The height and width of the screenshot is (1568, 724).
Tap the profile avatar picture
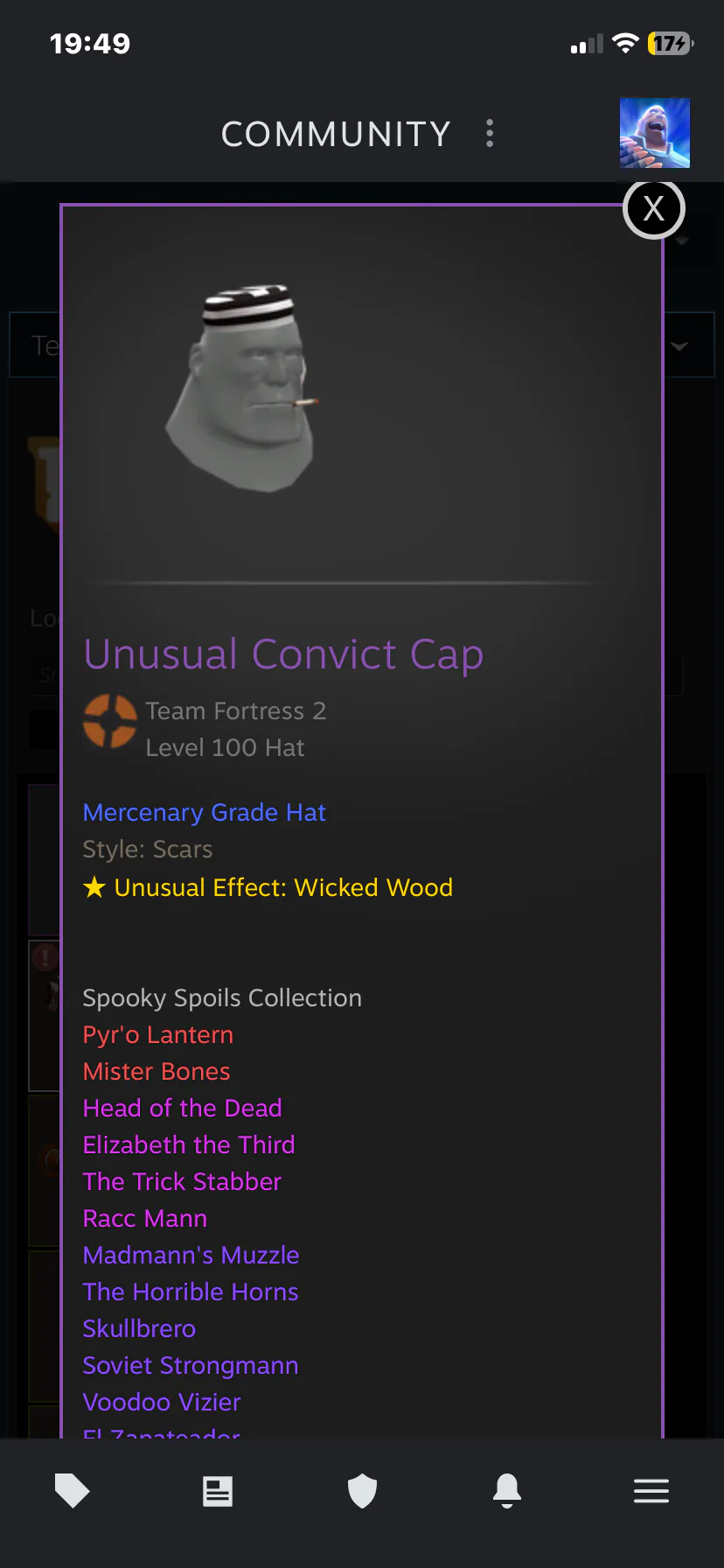tap(655, 133)
